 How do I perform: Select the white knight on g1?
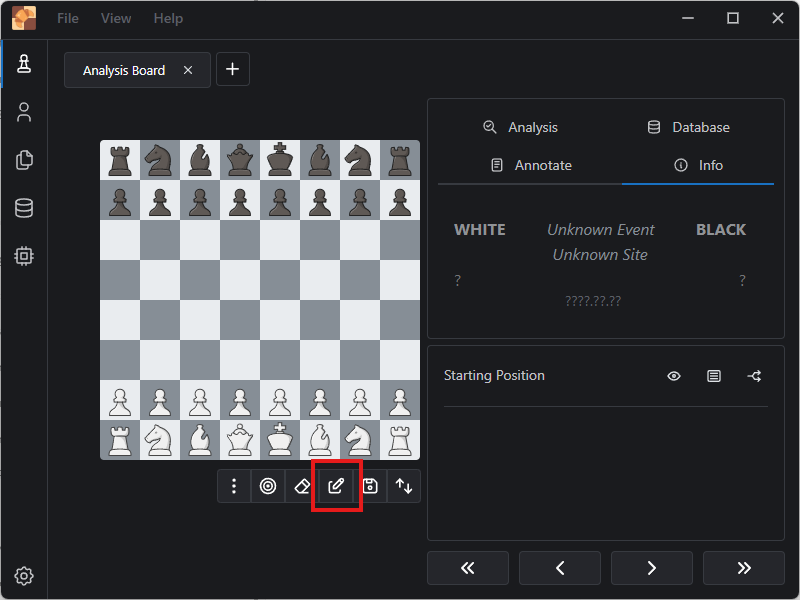[x=360, y=440]
